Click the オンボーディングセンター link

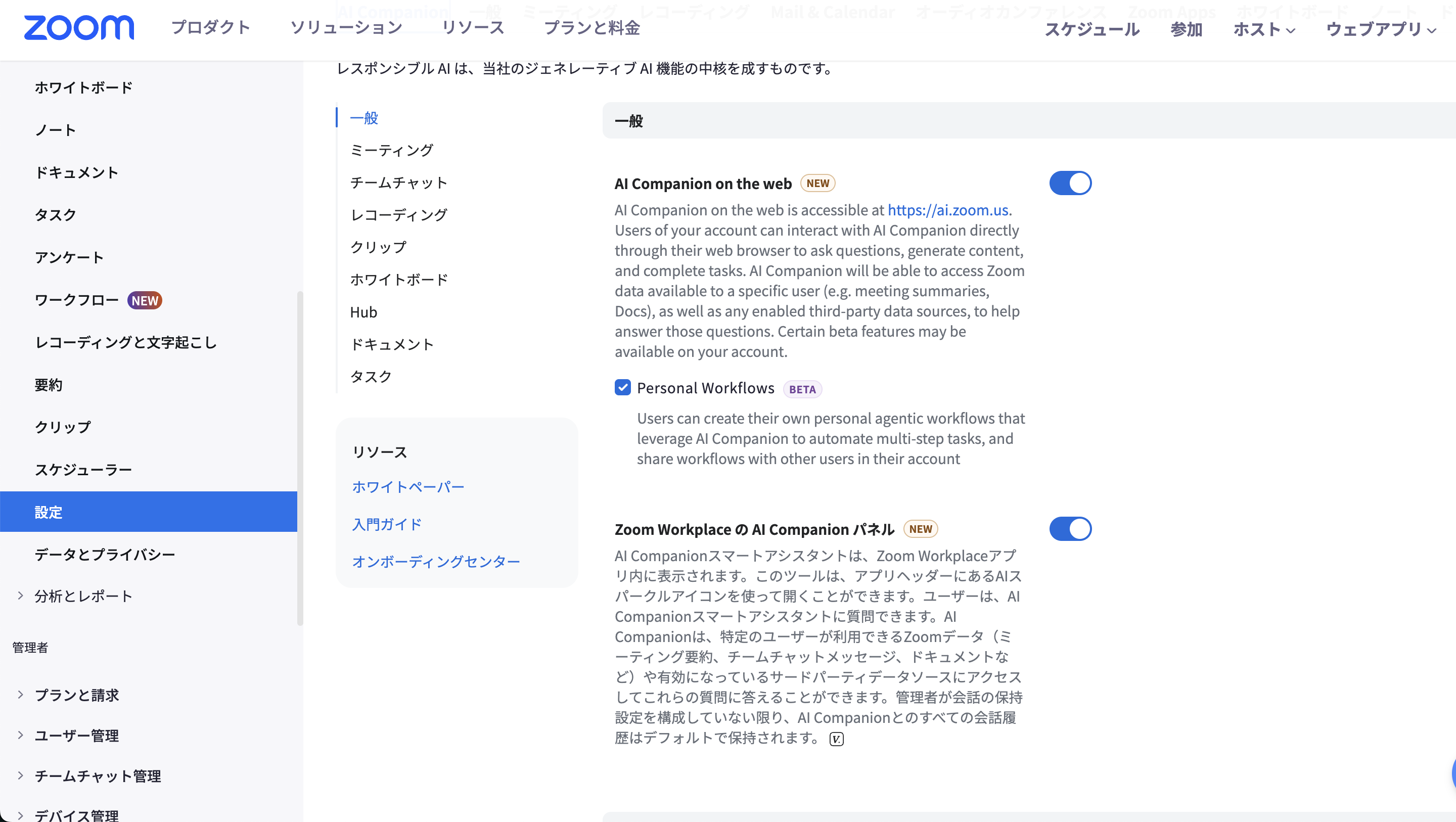435,561
